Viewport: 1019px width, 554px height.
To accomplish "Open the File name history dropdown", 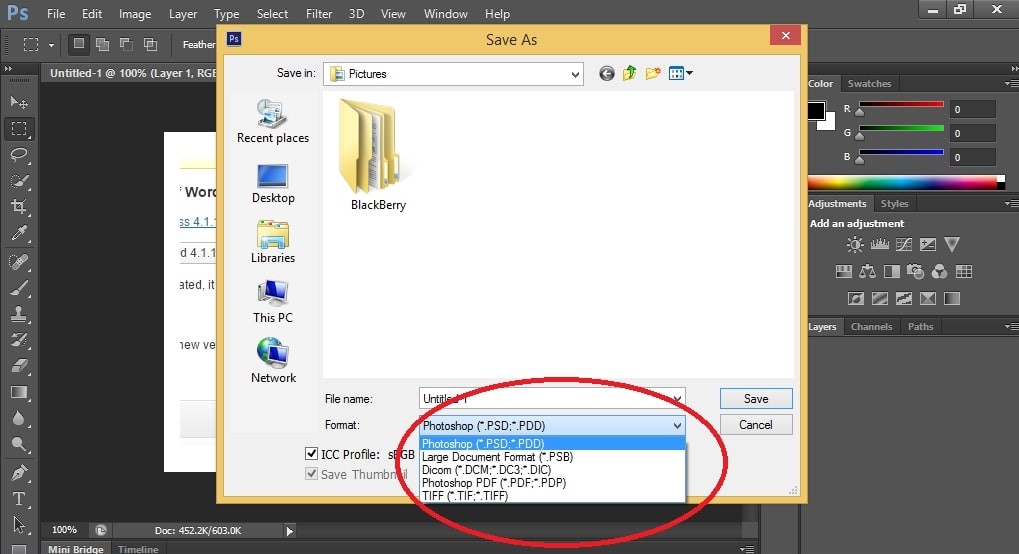I will click(x=677, y=399).
